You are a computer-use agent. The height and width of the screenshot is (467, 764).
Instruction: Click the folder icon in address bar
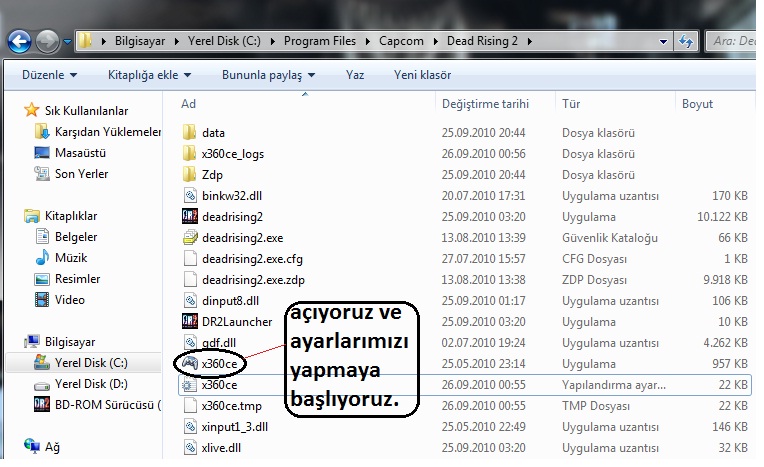click(85, 41)
